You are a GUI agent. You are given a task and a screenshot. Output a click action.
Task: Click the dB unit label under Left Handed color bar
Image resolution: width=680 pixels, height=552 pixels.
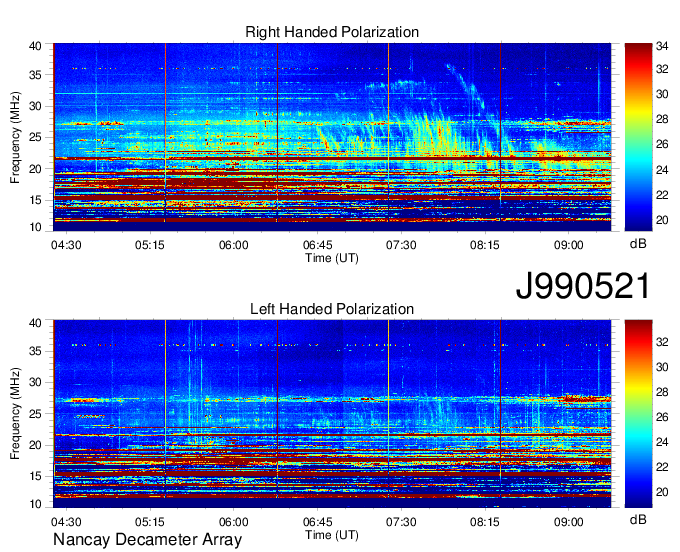click(x=638, y=519)
